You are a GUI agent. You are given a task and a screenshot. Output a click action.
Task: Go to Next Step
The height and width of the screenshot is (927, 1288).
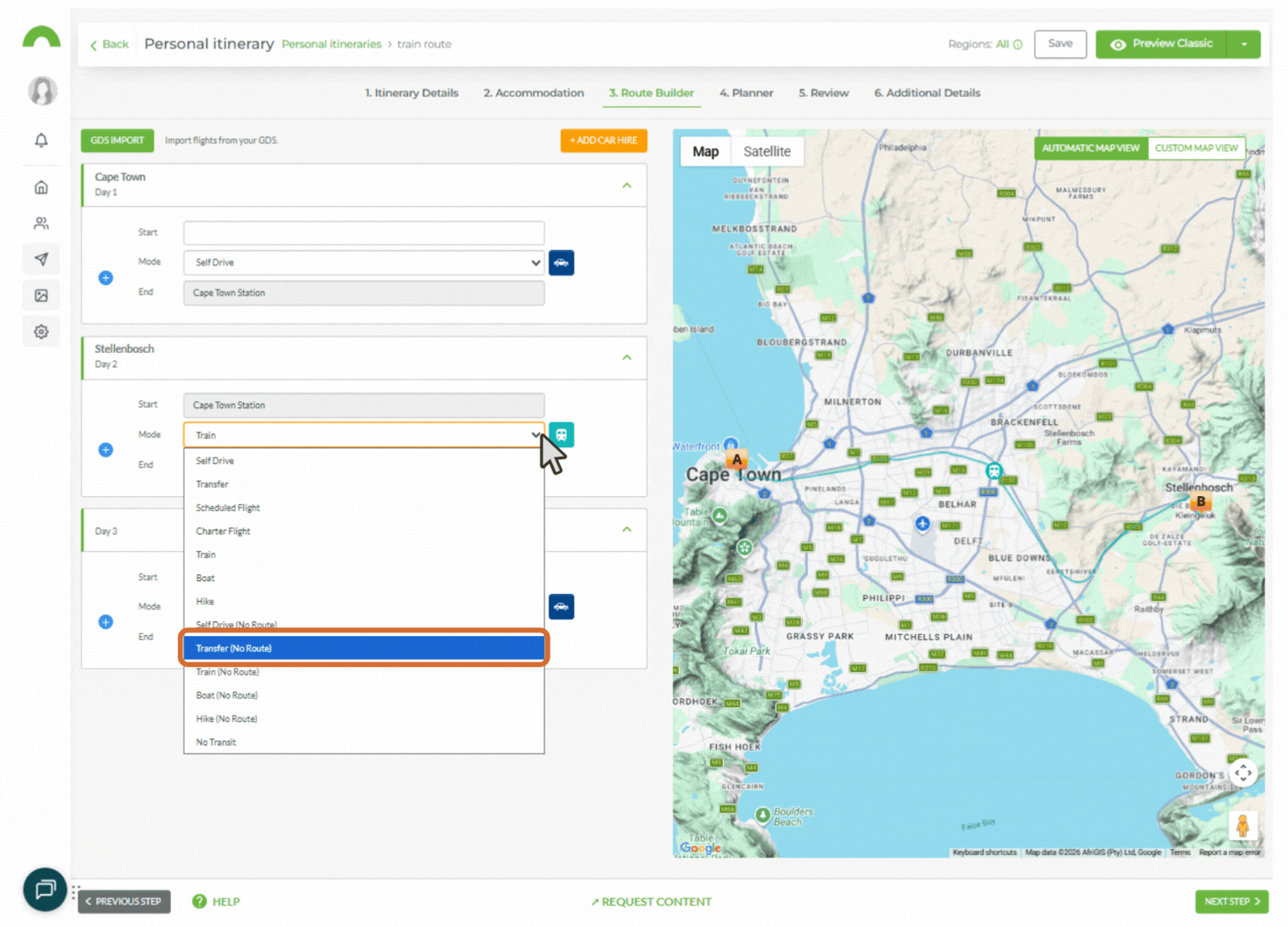pyautogui.click(x=1232, y=901)
